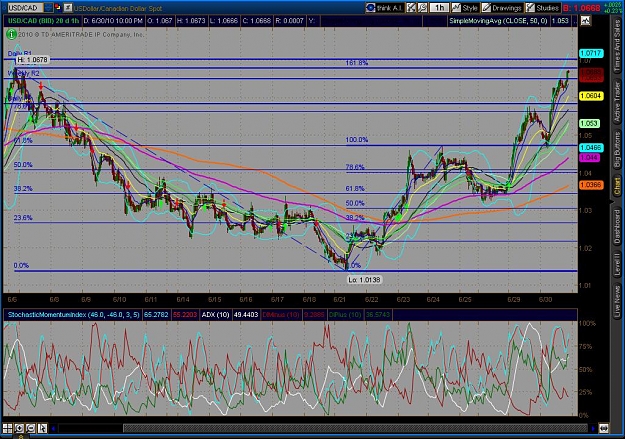Click the SimpleMovingAvg (CLOSE, 50, 0) label
The width and height of the screenshot is (625, 439).
tap(498, 21)
